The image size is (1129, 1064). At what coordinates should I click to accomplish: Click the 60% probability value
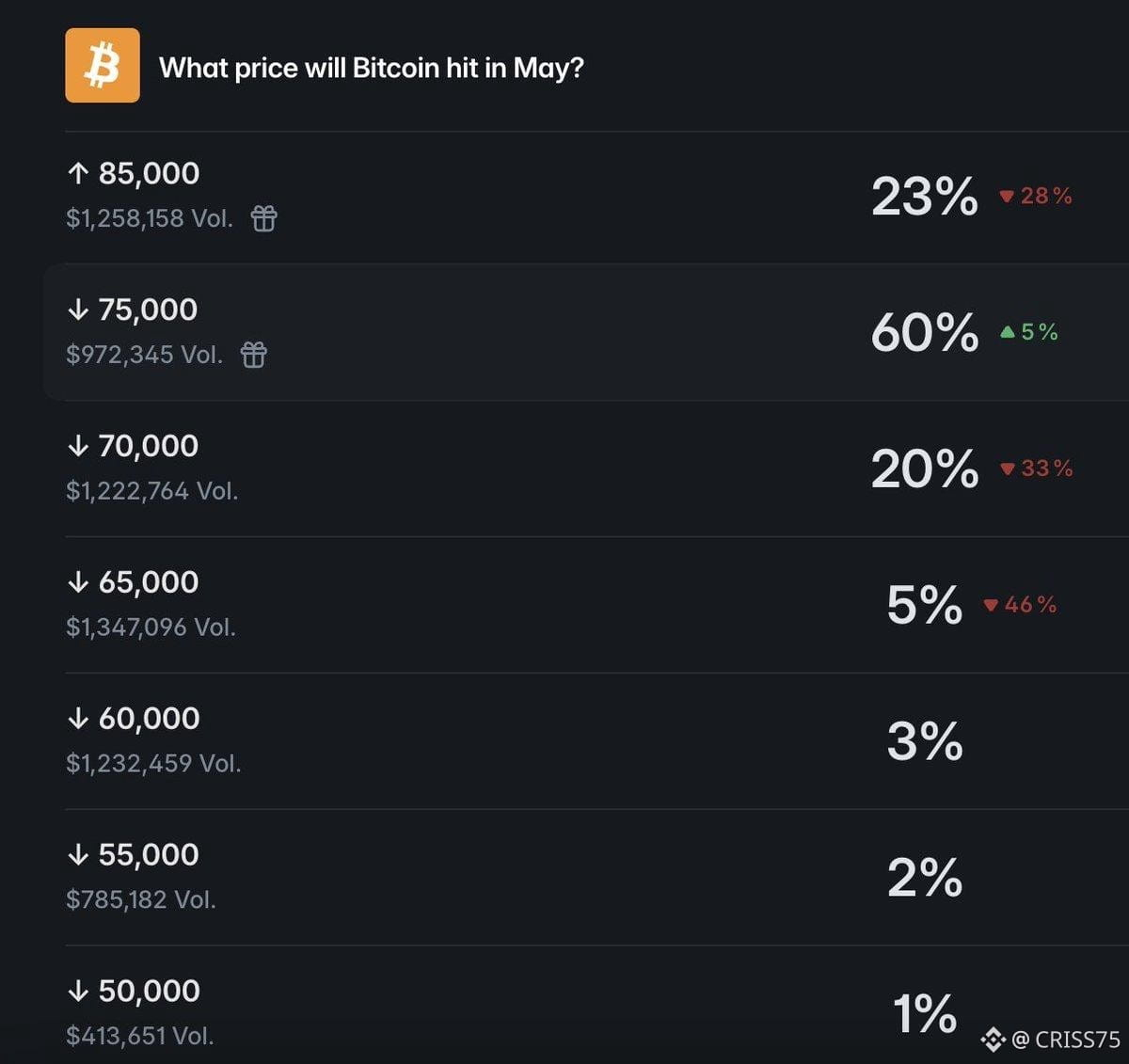[x=925, y=333]
